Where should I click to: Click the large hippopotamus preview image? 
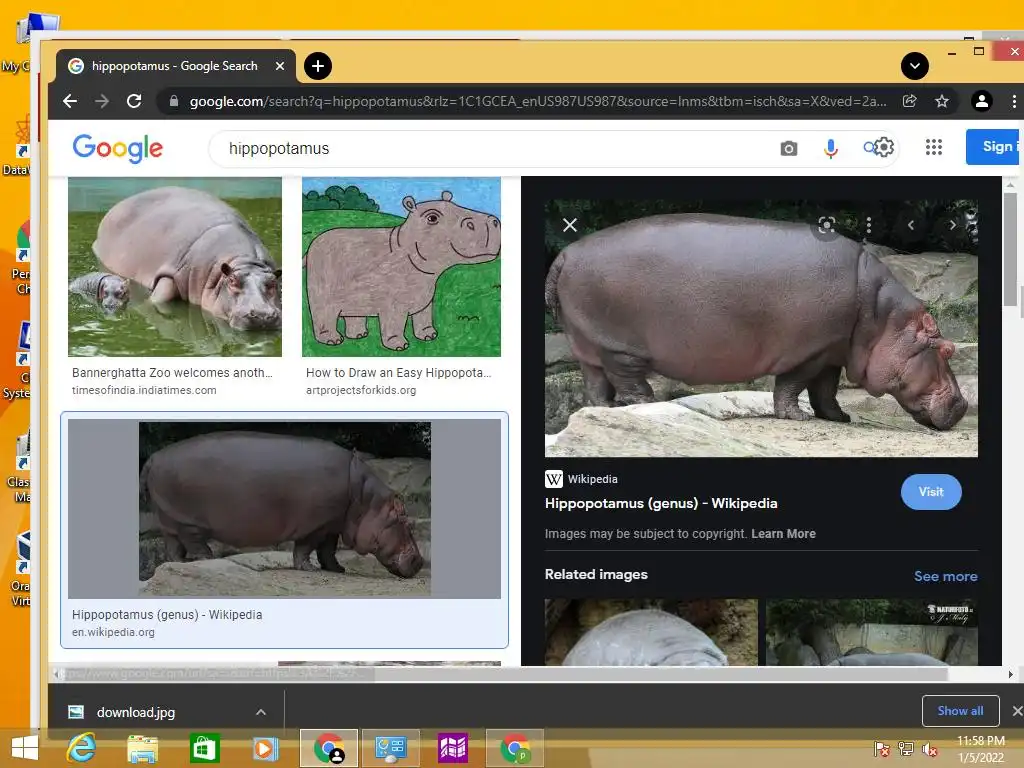(761, 328)
